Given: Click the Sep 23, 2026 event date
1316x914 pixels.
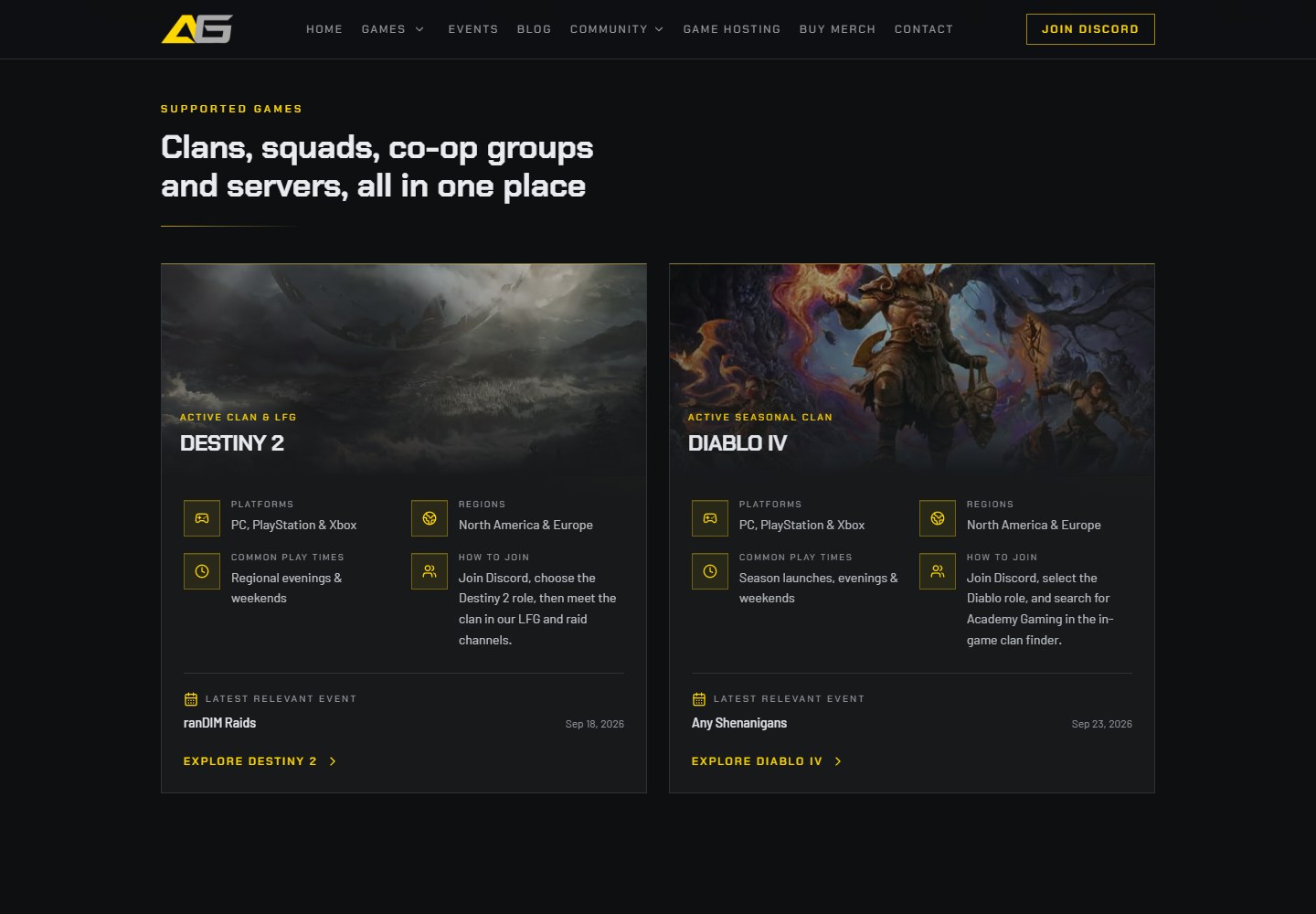Looking at the screenshot, I should pos(1102,724).
